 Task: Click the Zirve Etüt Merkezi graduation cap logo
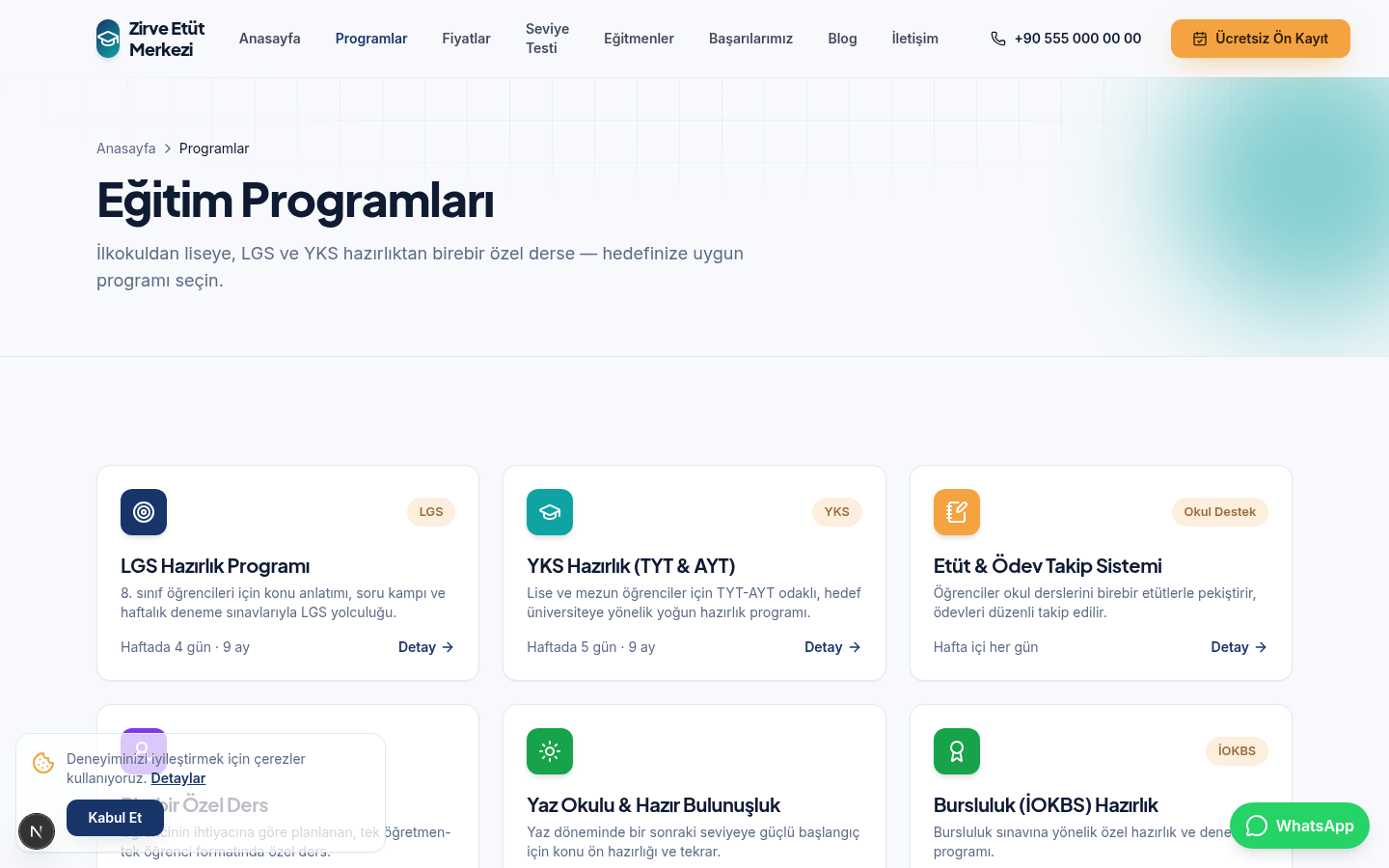108,39
